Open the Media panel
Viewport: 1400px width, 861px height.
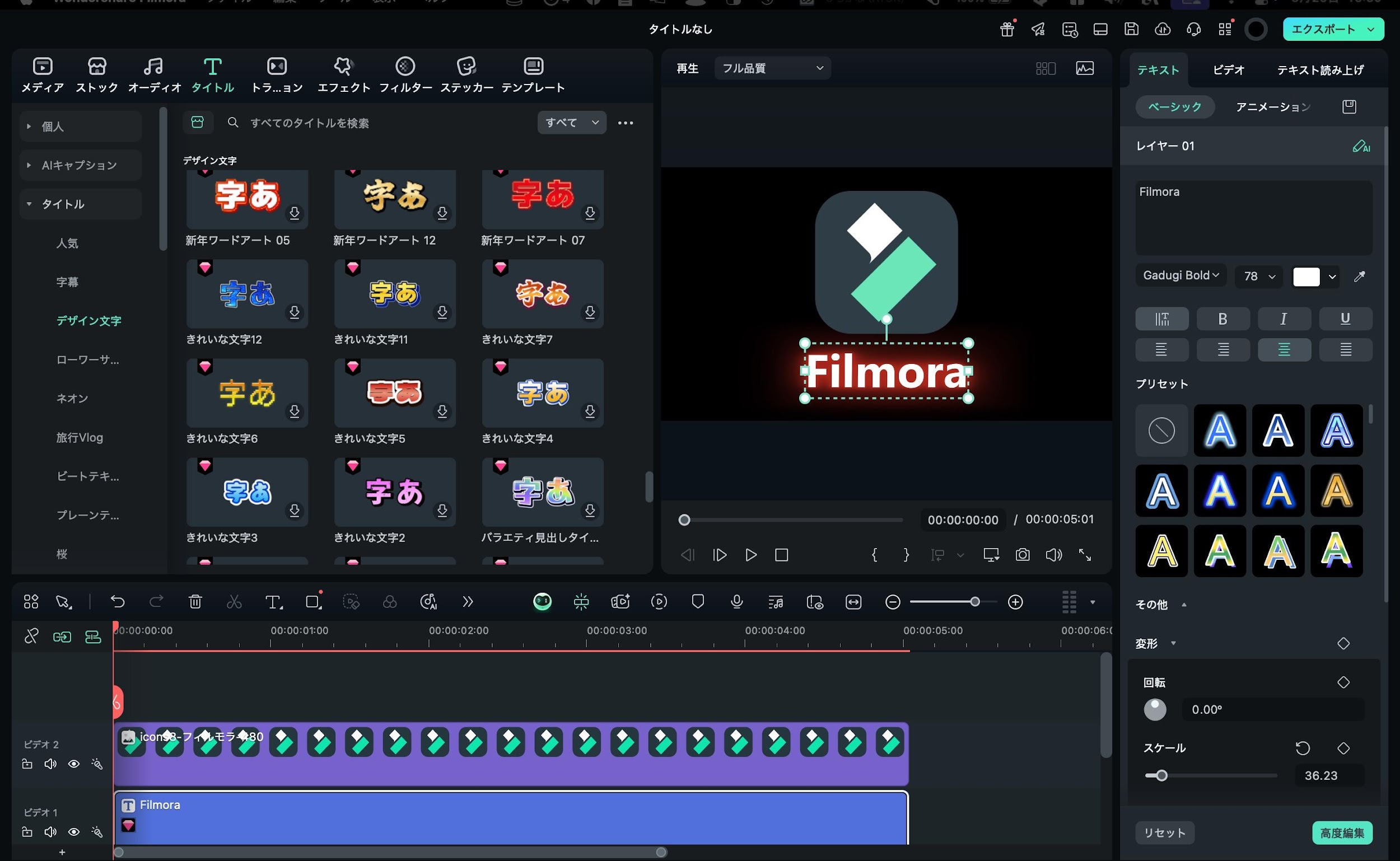pyautogui.click(x=43, y=74)
